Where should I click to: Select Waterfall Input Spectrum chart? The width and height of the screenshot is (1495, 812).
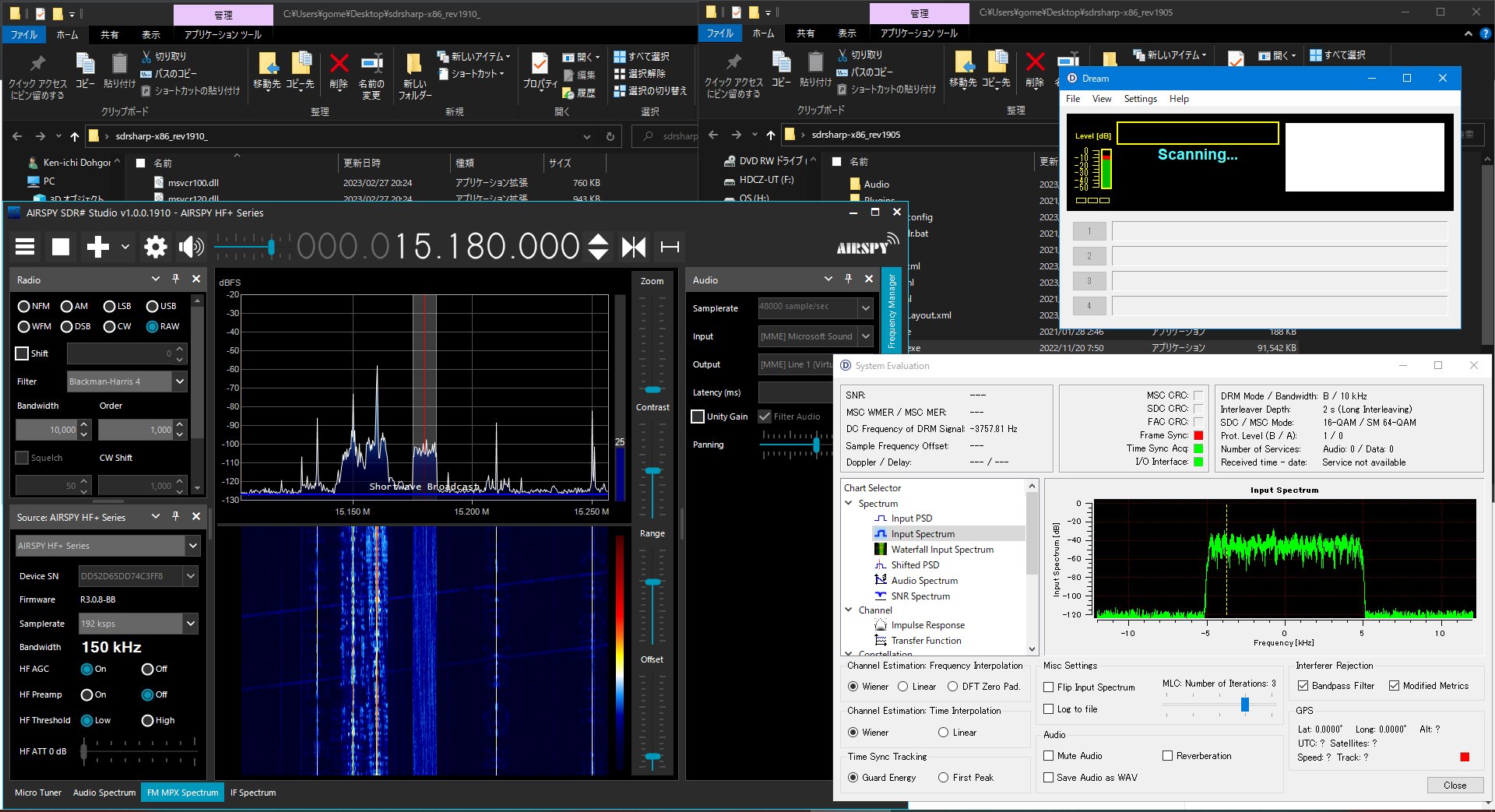click(x=942, y=549)
